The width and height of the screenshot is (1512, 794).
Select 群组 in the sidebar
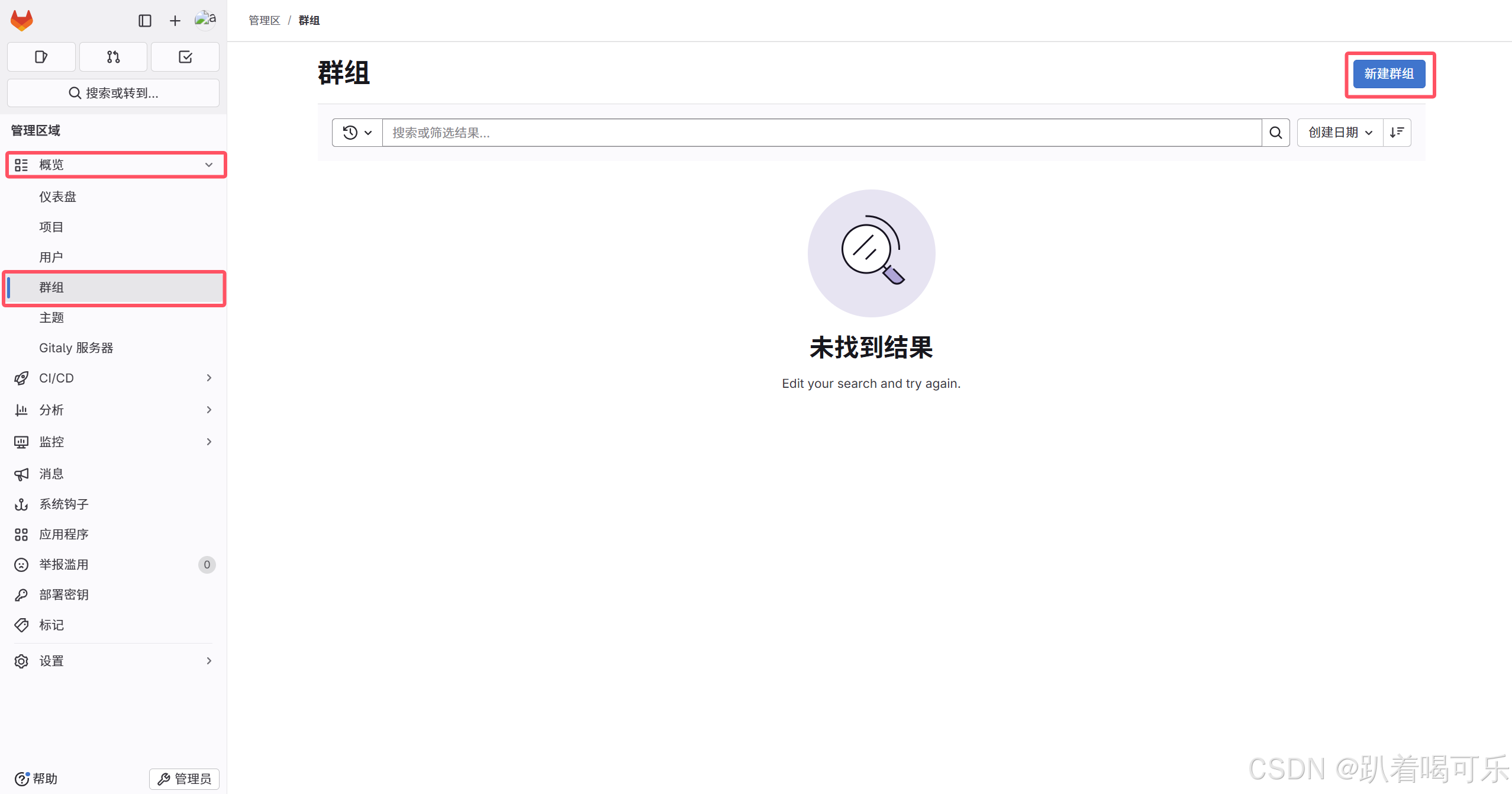point(115,288)
